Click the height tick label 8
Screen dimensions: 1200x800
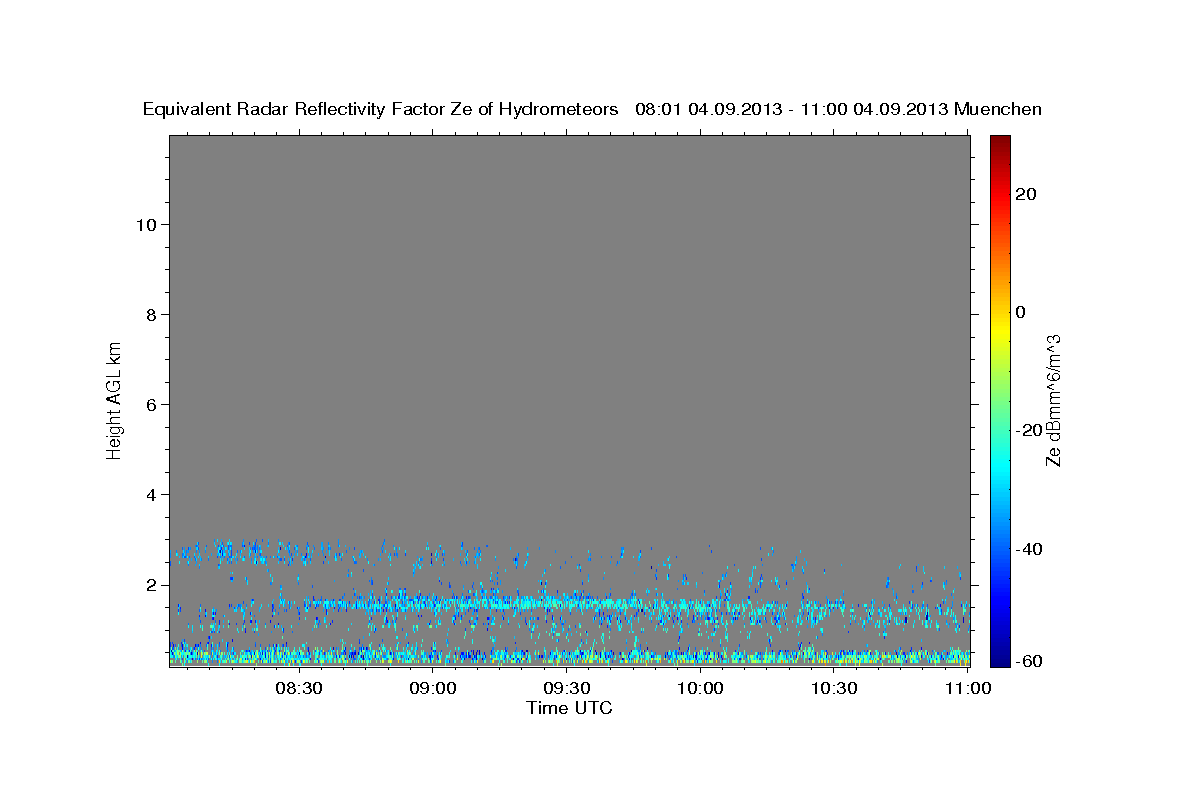(152, 314)
